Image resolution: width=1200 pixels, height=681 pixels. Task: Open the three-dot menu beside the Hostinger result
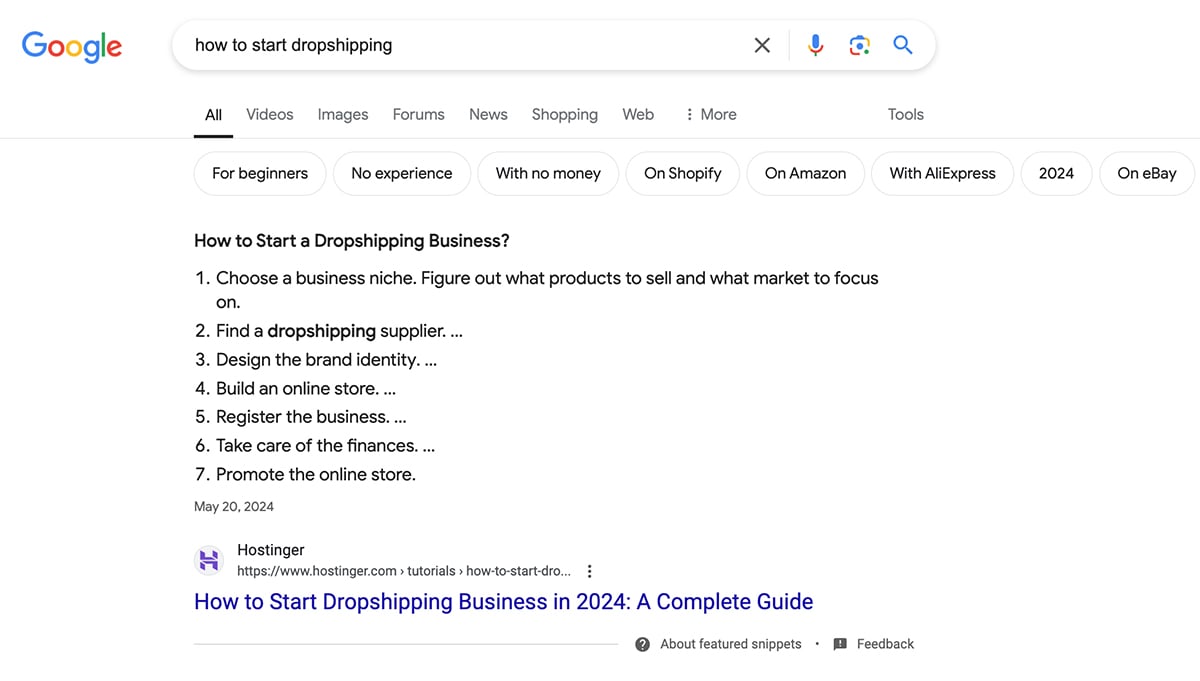pos(589,570)
